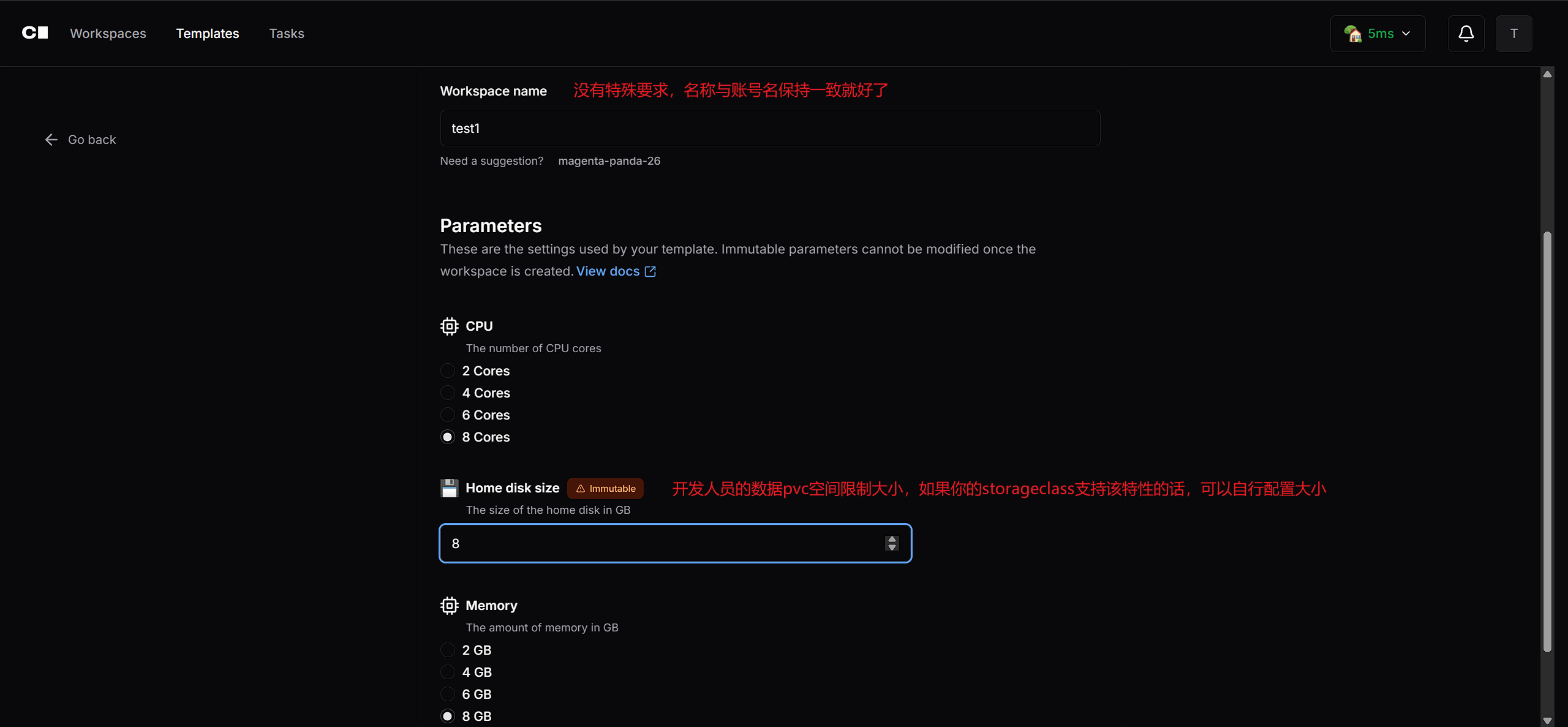Image resolution: width=1568 pixels, height=727 pixels.
Task: Use the magenta-panda-26 name suggestion
Action: [x=609, y=161]
